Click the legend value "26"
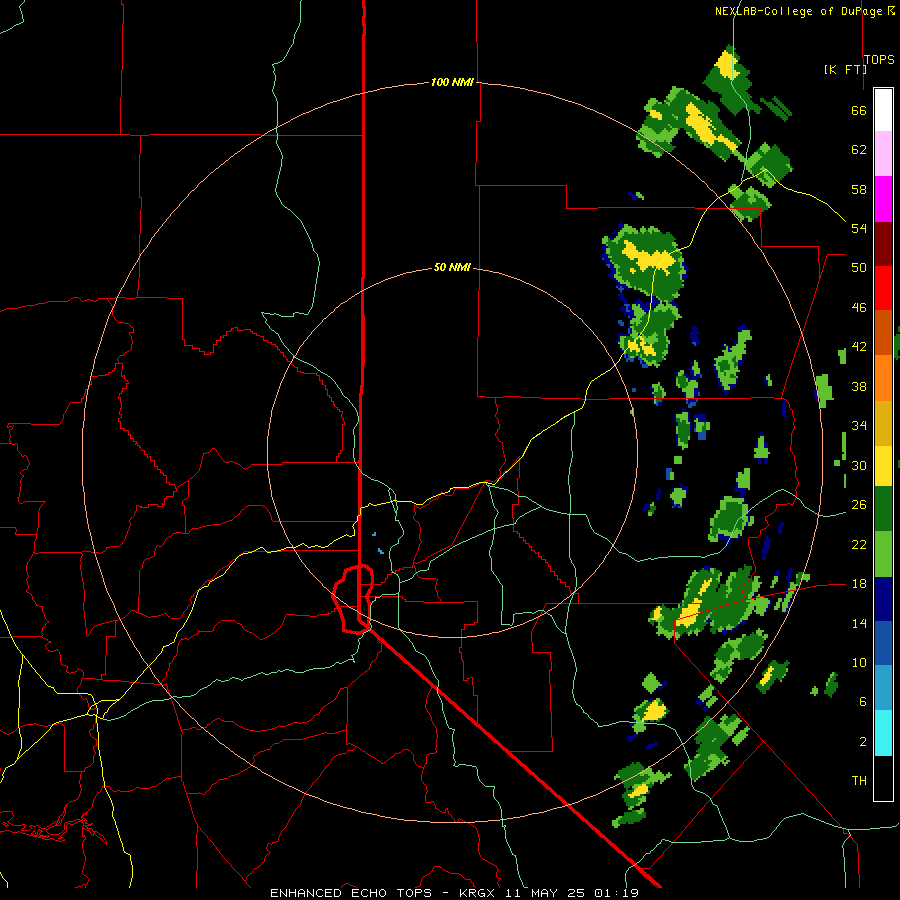This screenshot has height=900, width=900. (x=859, y=505)
